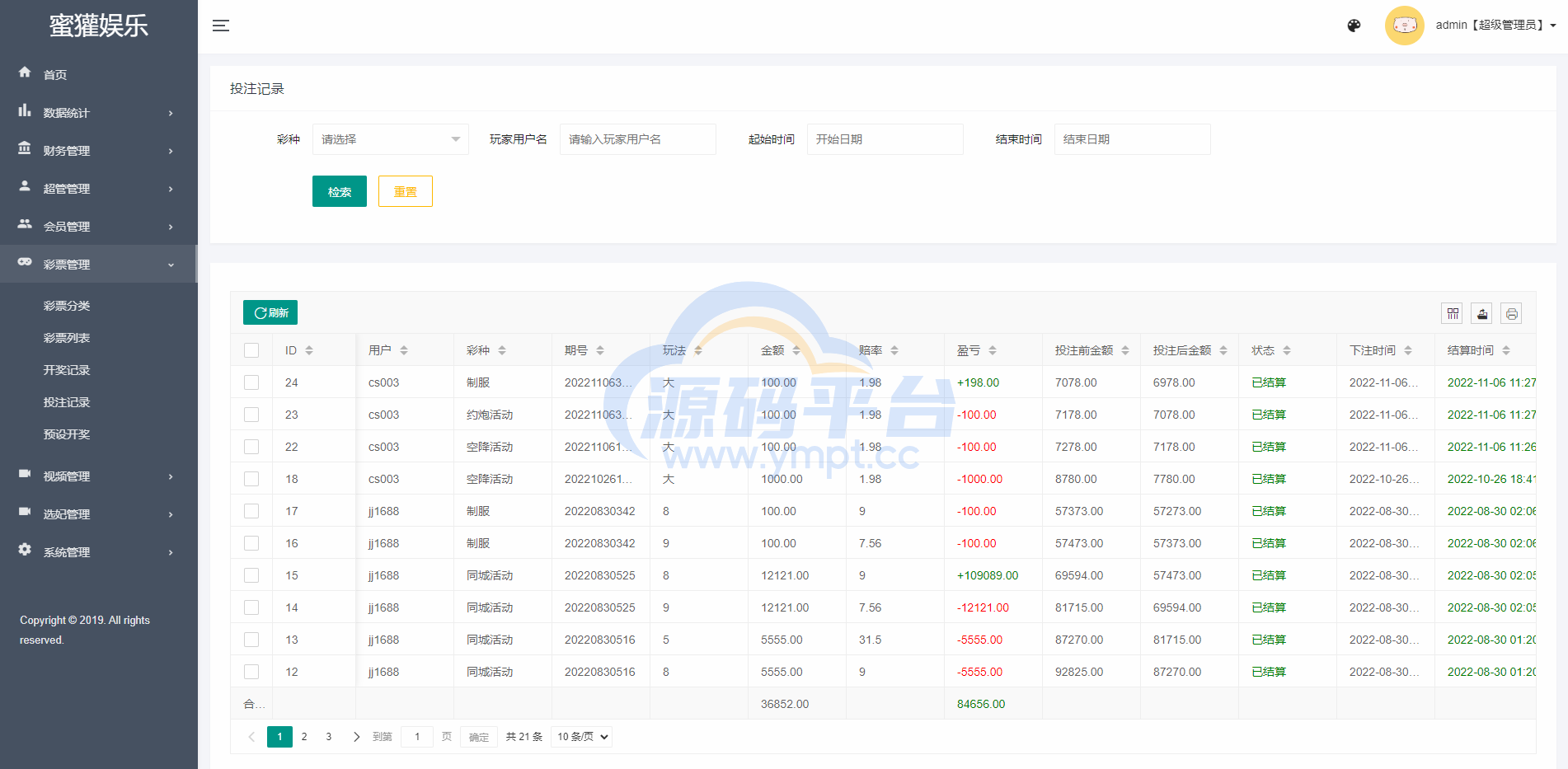
Task: Click the table print icon
Action: point(1511,313)
